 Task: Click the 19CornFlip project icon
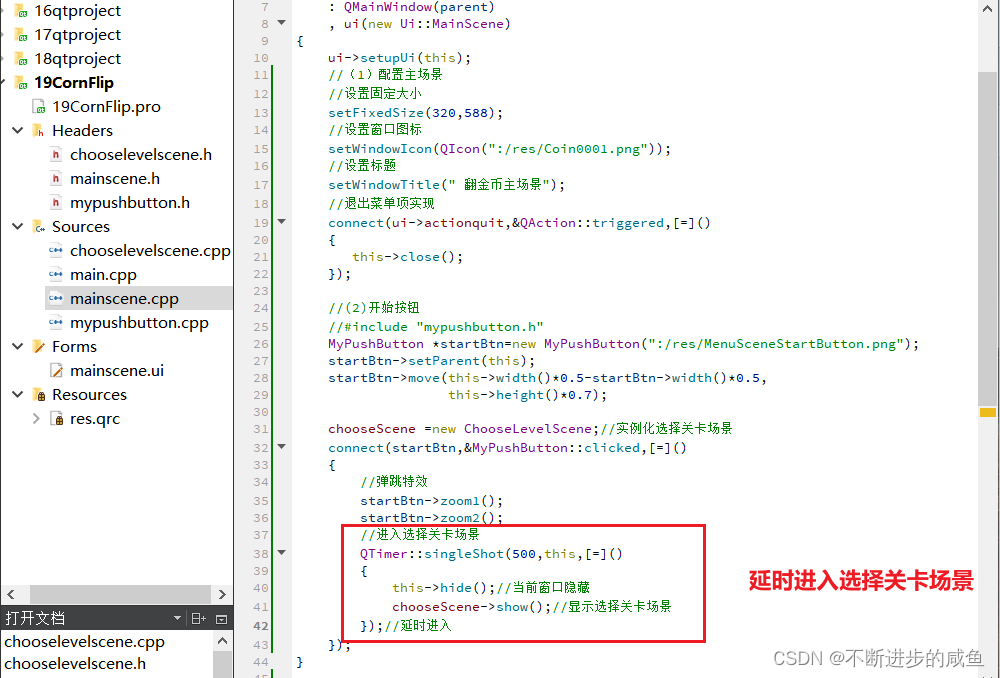[x=21, y=83]
